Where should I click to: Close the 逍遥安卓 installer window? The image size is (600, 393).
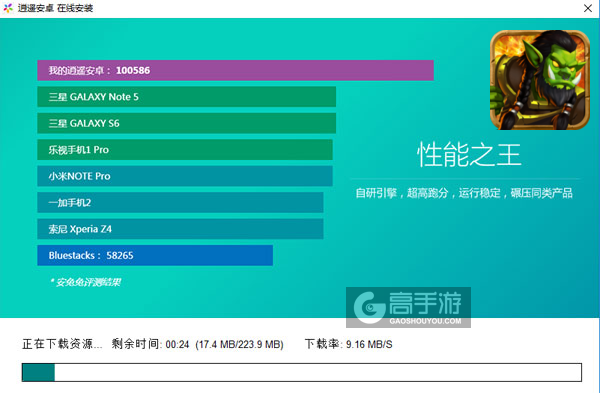[588, 8]
